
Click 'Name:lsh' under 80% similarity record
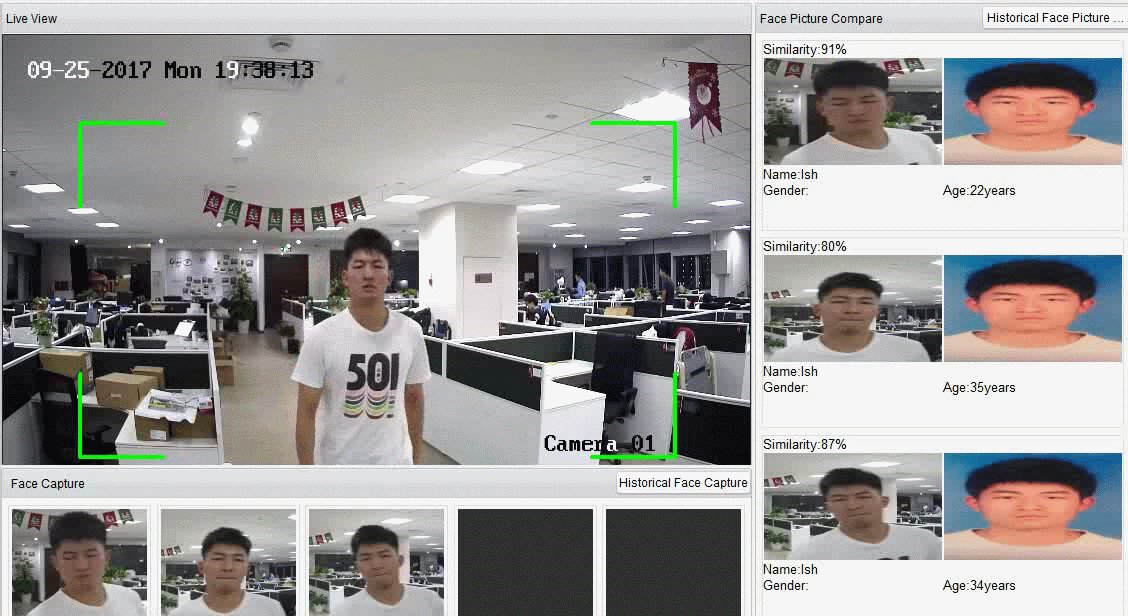click(790, 372)
